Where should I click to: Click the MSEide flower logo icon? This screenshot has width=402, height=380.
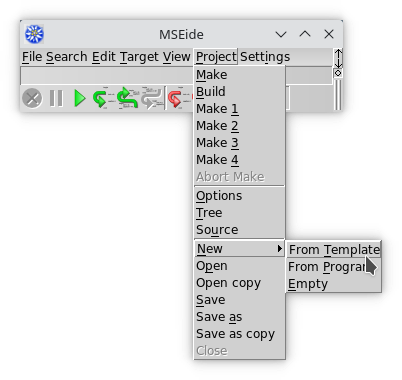pos(34,34)
